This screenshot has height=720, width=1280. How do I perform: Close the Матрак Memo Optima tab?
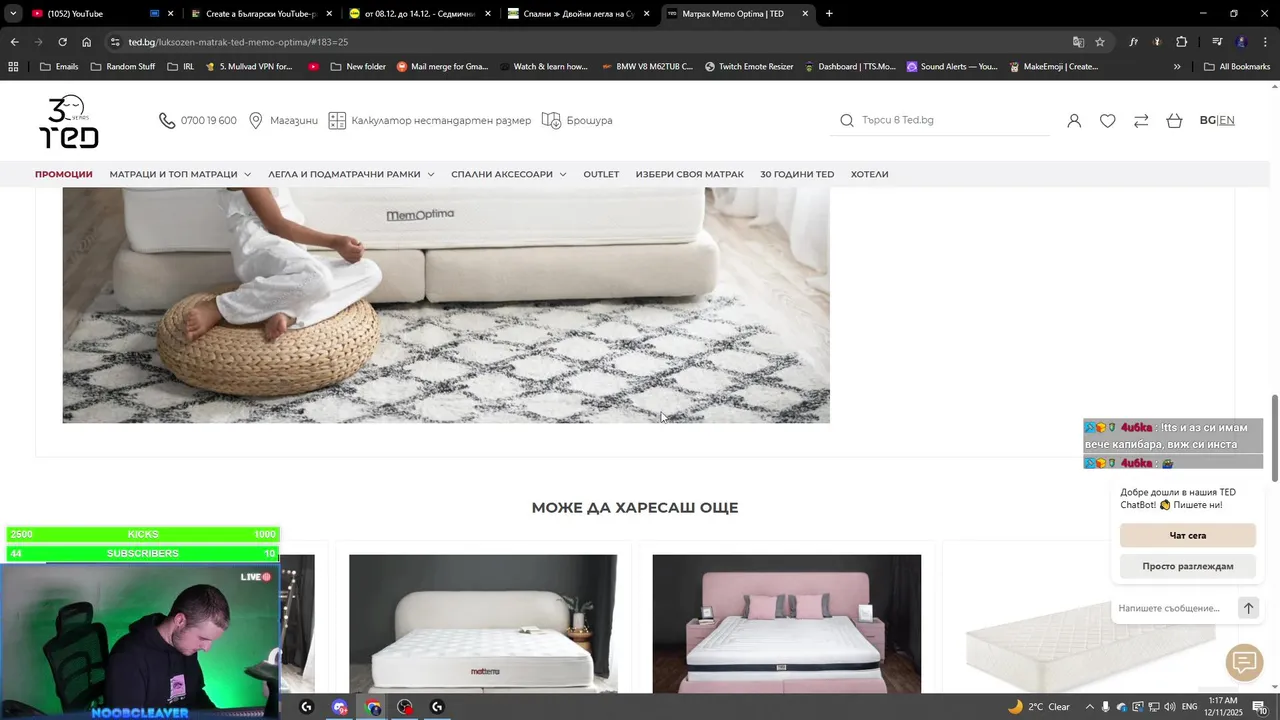pyautogui.click(x=805, y=14)
